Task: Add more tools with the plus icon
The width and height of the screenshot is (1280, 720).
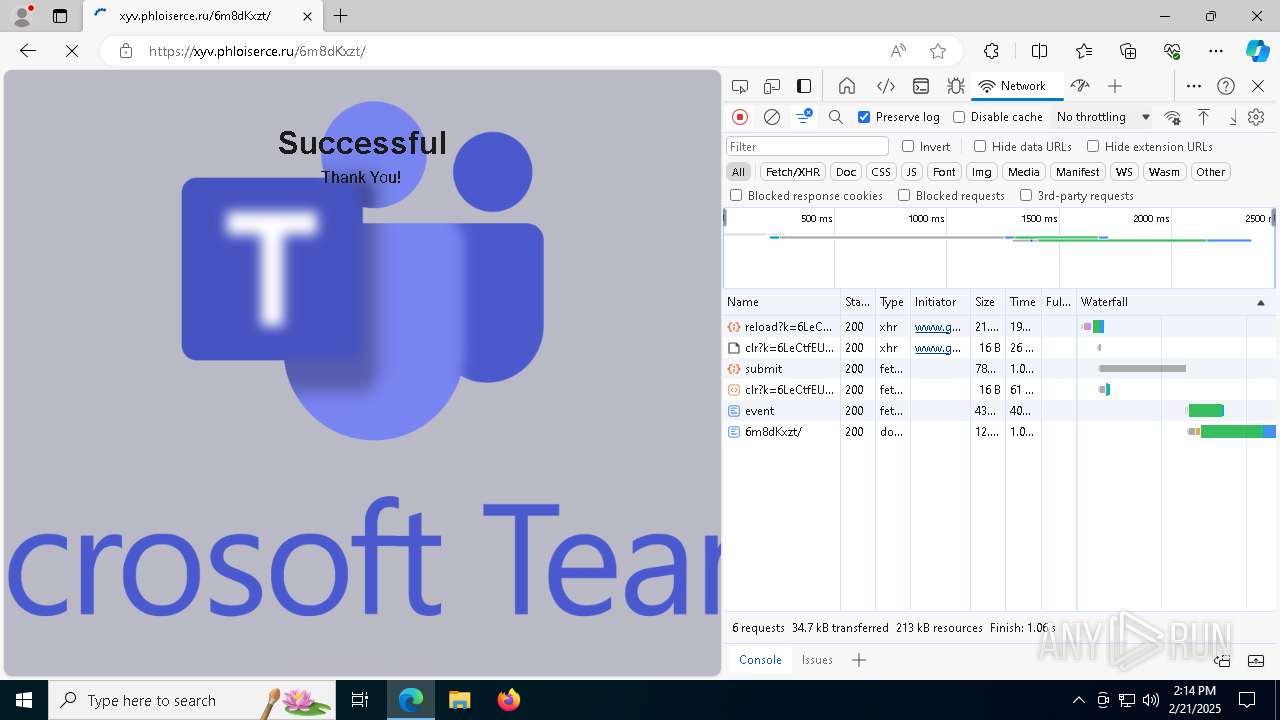Action: point(1115,86)
